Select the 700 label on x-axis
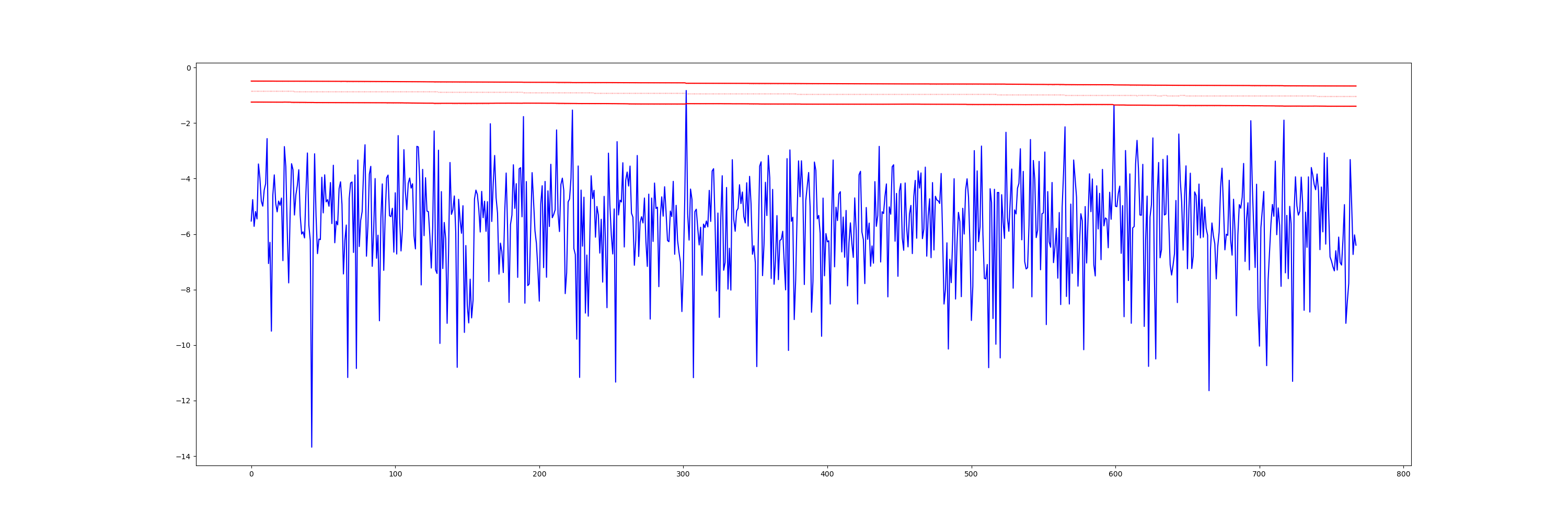 pyautogui.click(x=1259, y=474)
